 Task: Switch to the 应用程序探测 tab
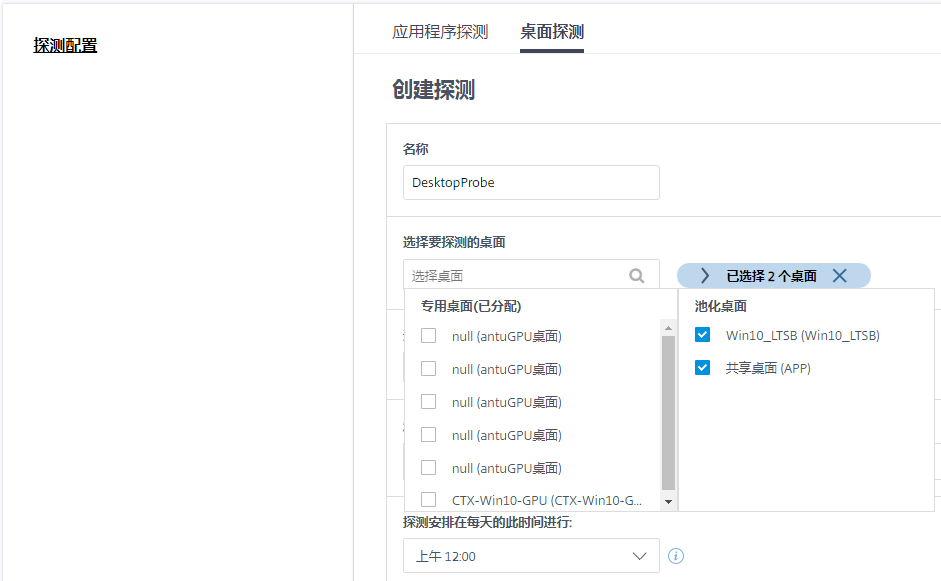440,32
